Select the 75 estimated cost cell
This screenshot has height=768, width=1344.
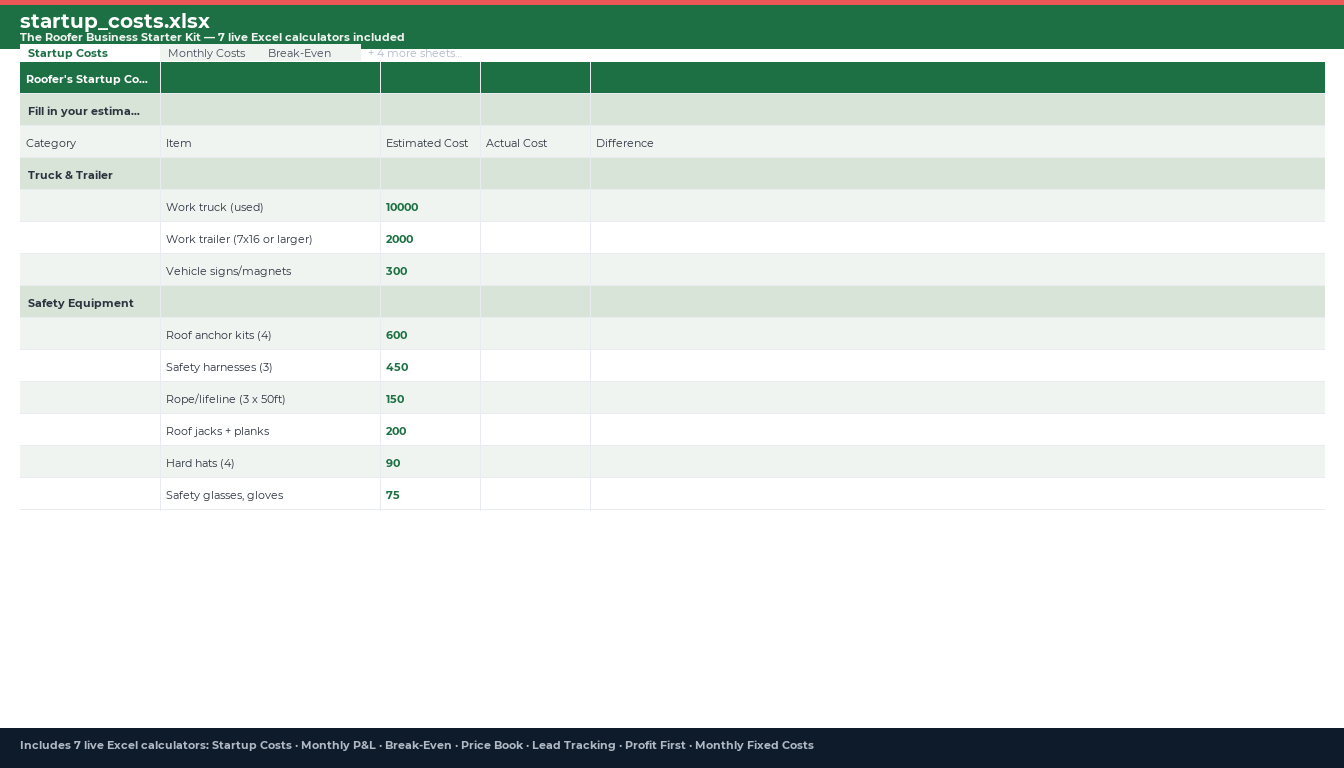click(430, 494)
